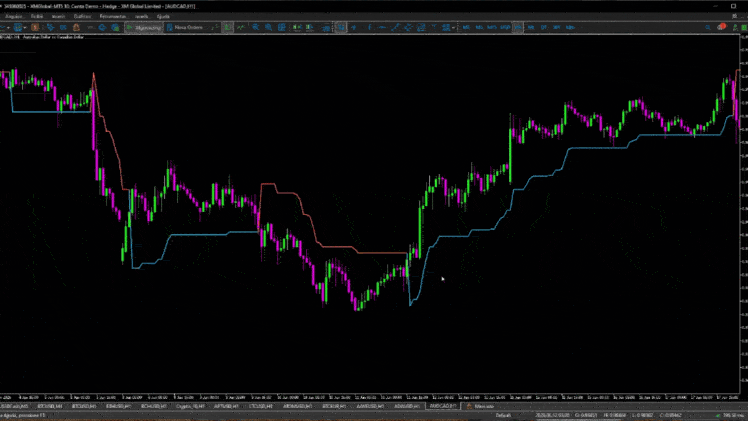Switch timeframe to M15
The width and height of the screenshot is (748, 421).
(492, 27)
